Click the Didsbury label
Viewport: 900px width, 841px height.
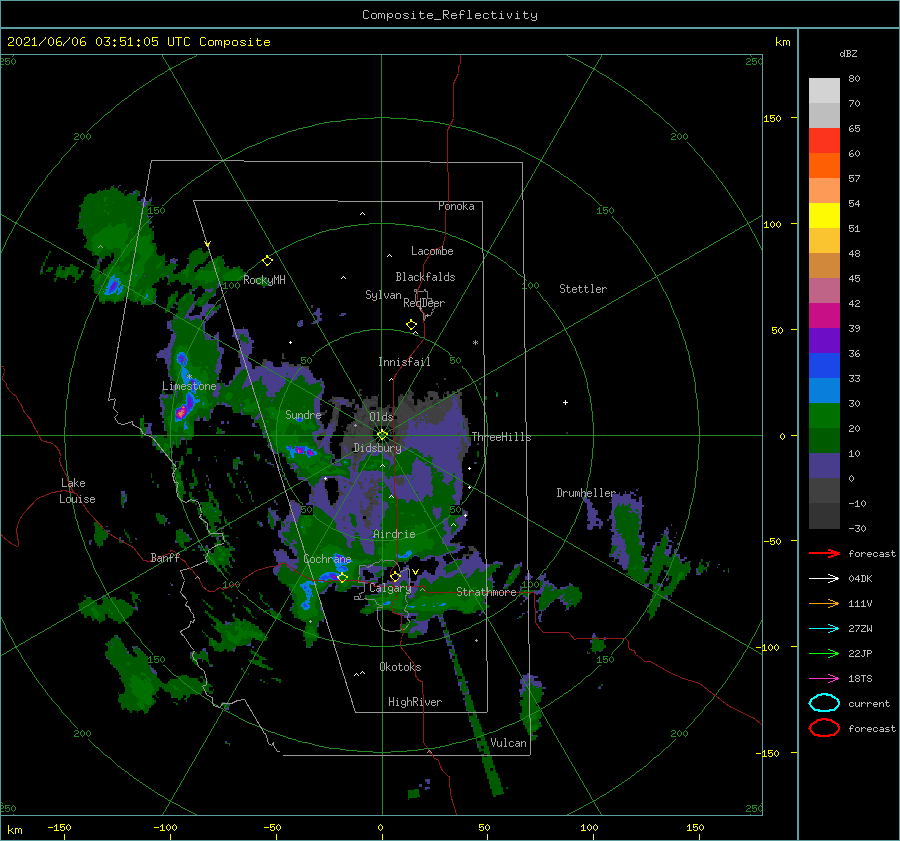click(377, 448)
